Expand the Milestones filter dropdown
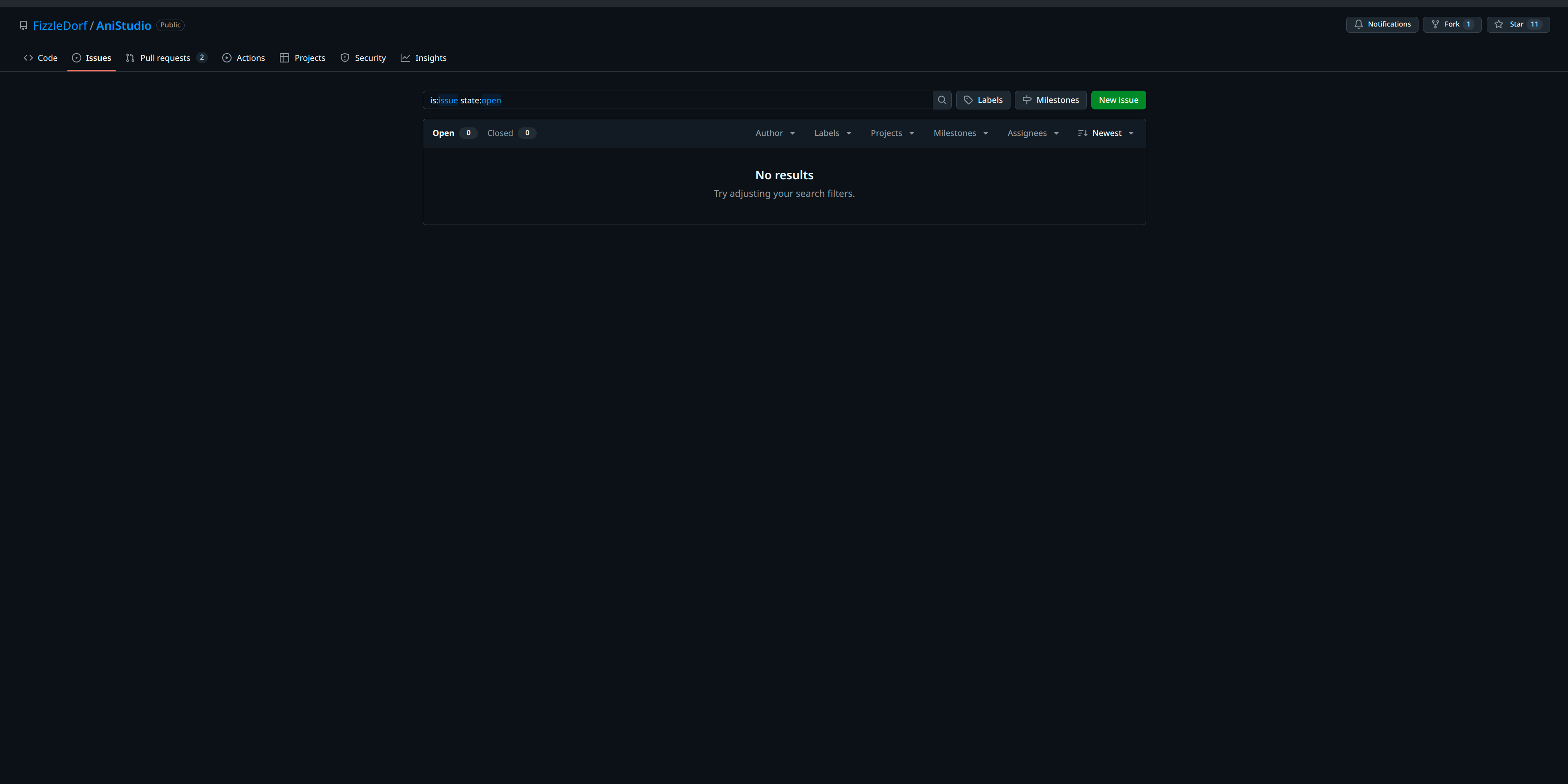Viewport: 1568px width, 784px height. coord(961,133)
